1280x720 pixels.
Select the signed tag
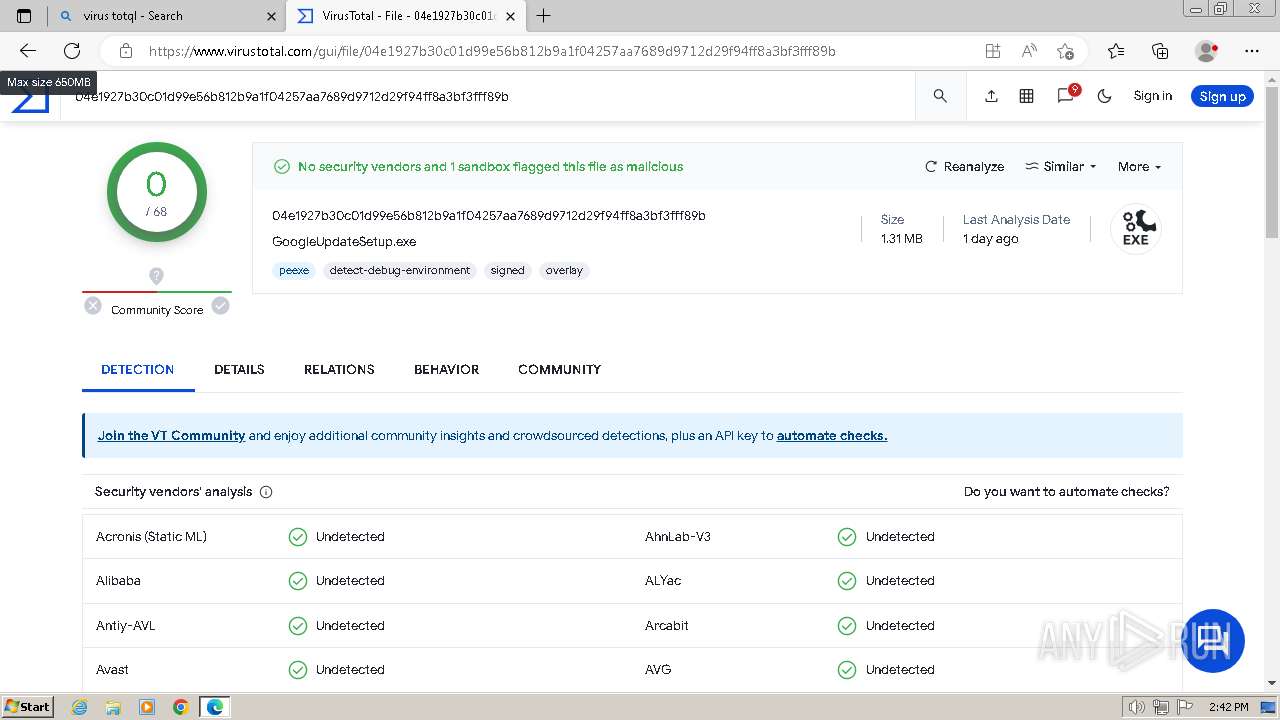(x=507, y=270)
